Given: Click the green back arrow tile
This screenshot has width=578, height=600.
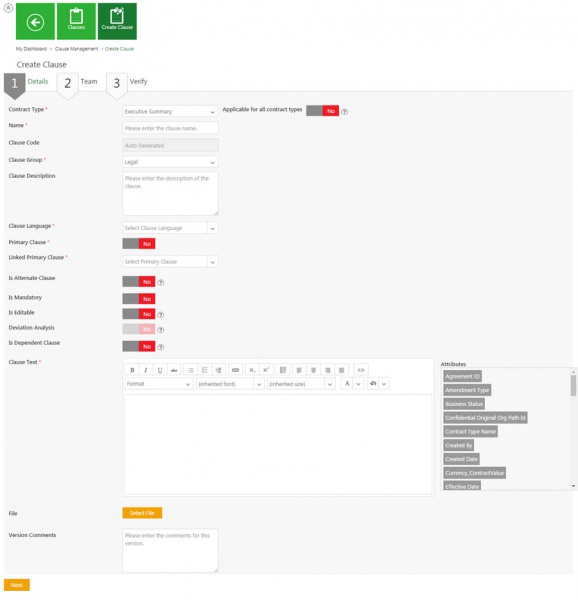Looking at the screenshot, I should pos(35,21).
